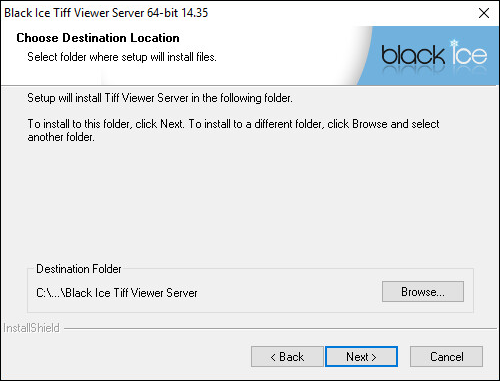This screenshot has width=500, height=381.
Task: Proceed with the Next > button
Action: (361, 357)
